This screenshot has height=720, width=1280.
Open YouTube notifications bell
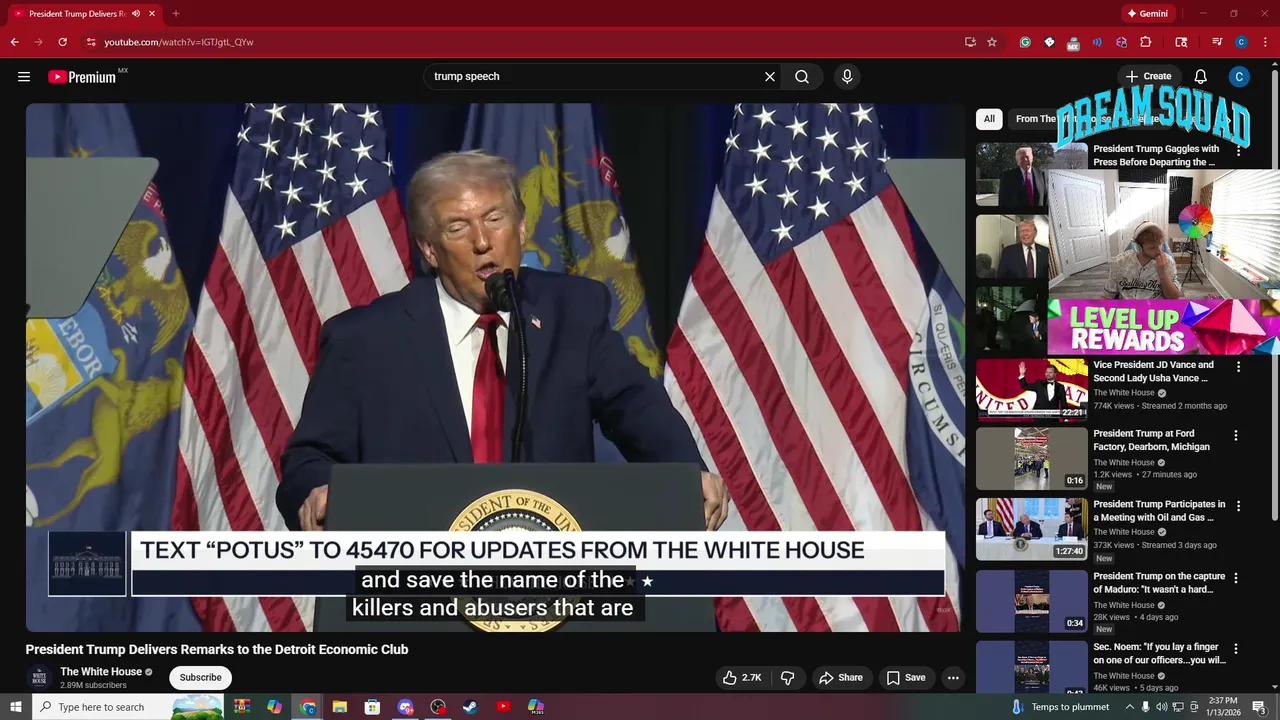[1201, 77]
